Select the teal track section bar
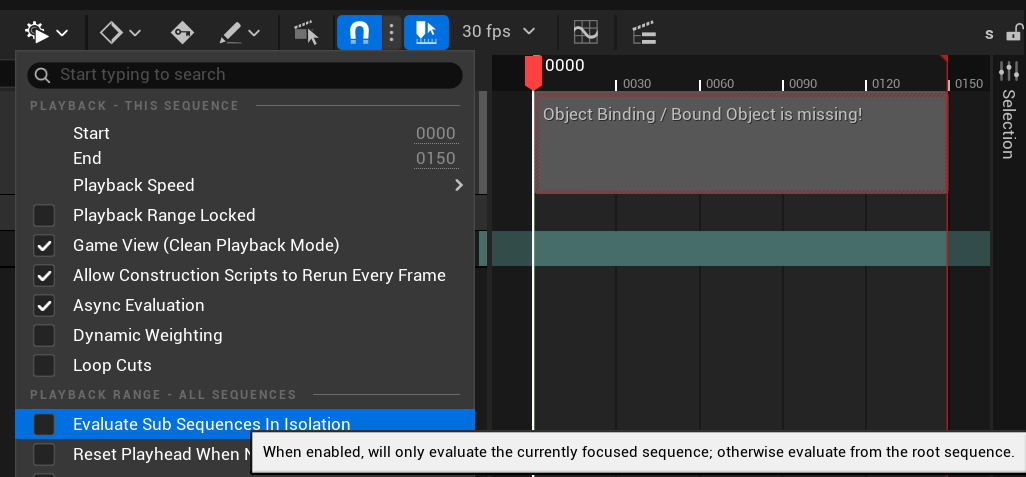The height and width of the screenshot is (477, 1026). [740, 249]
